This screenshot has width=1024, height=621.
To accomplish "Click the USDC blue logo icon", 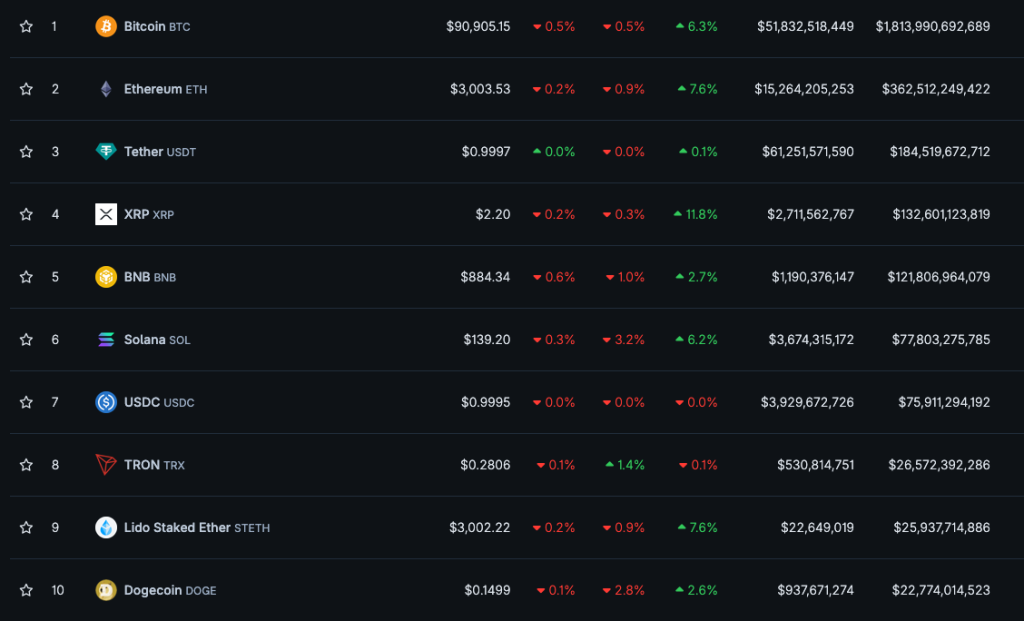I will click(x=106, y=402).
